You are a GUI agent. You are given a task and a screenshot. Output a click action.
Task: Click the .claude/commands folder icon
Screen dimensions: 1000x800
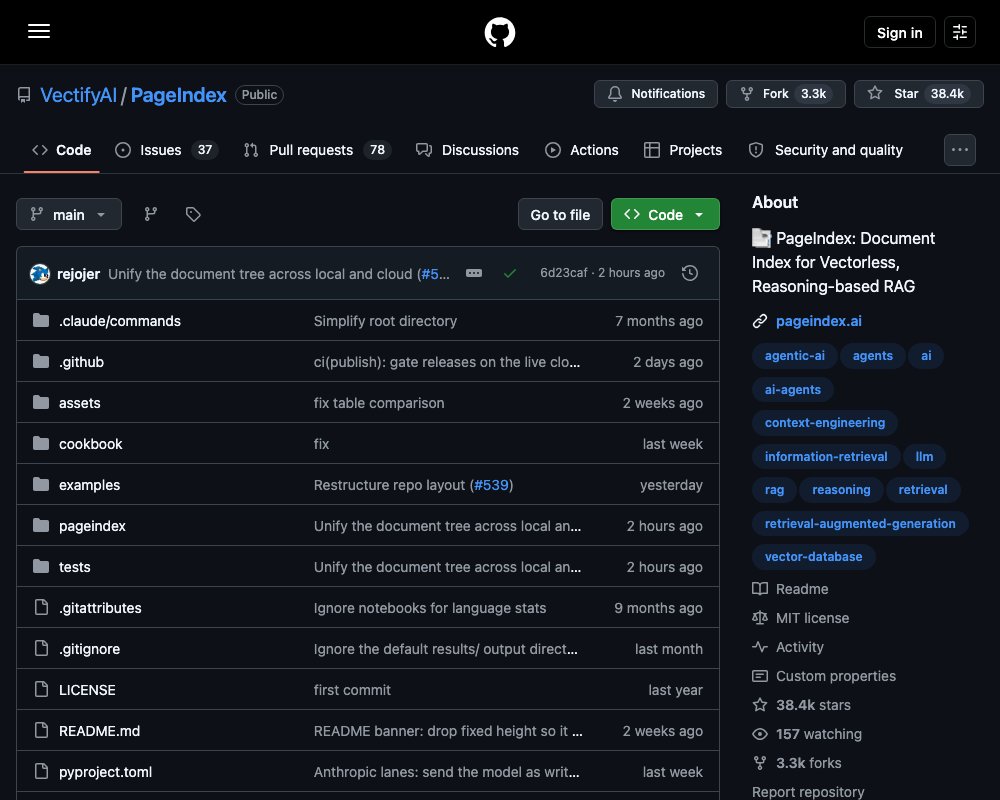pyautogui.click(x=41, y=320)
